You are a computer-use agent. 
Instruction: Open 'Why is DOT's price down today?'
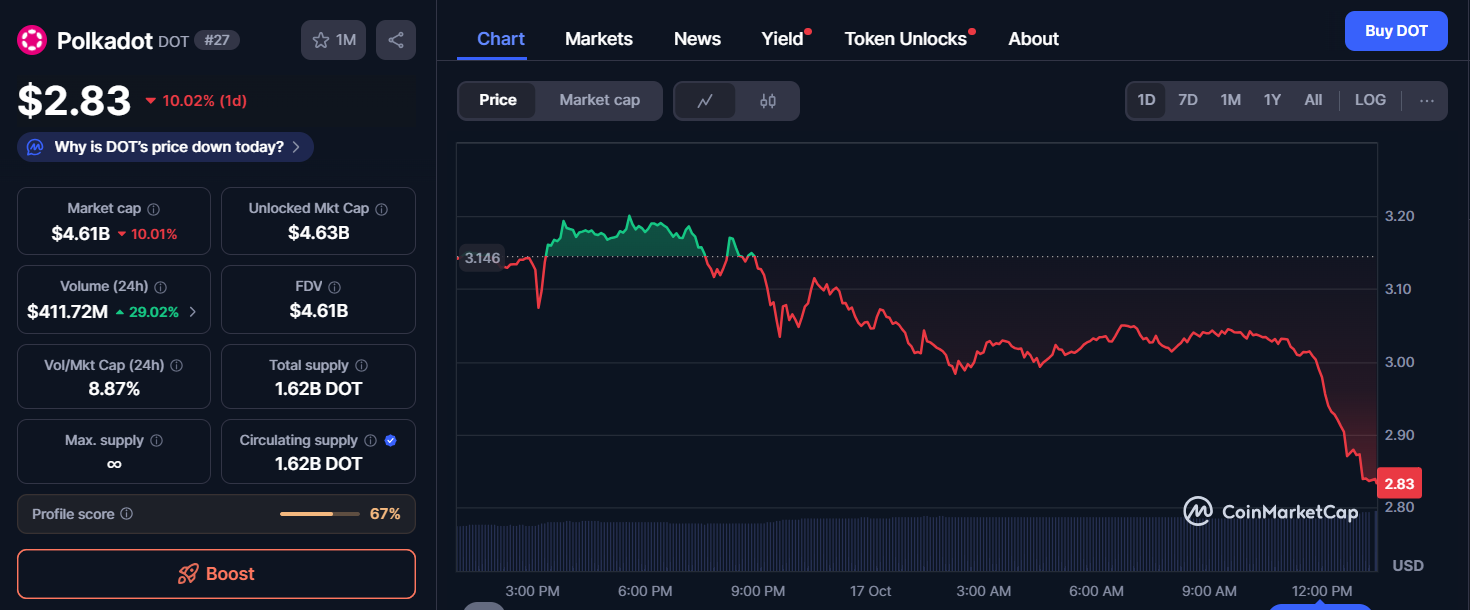(165, 146)
